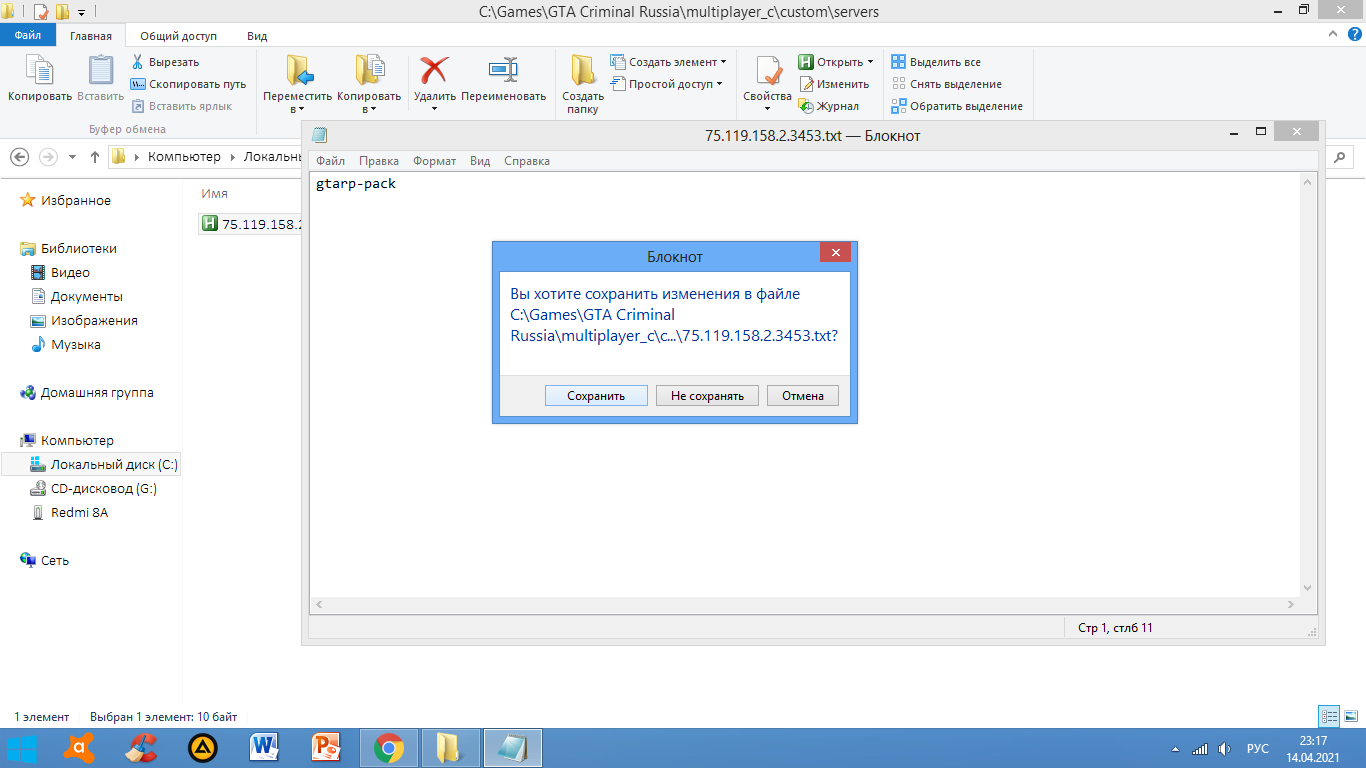Open Google Chrome from taskbar

tap(389, 748)
